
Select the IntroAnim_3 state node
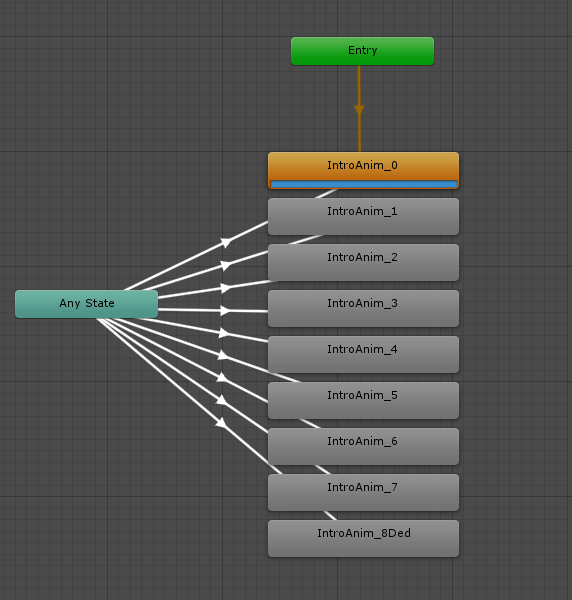(x=363, y=308)
